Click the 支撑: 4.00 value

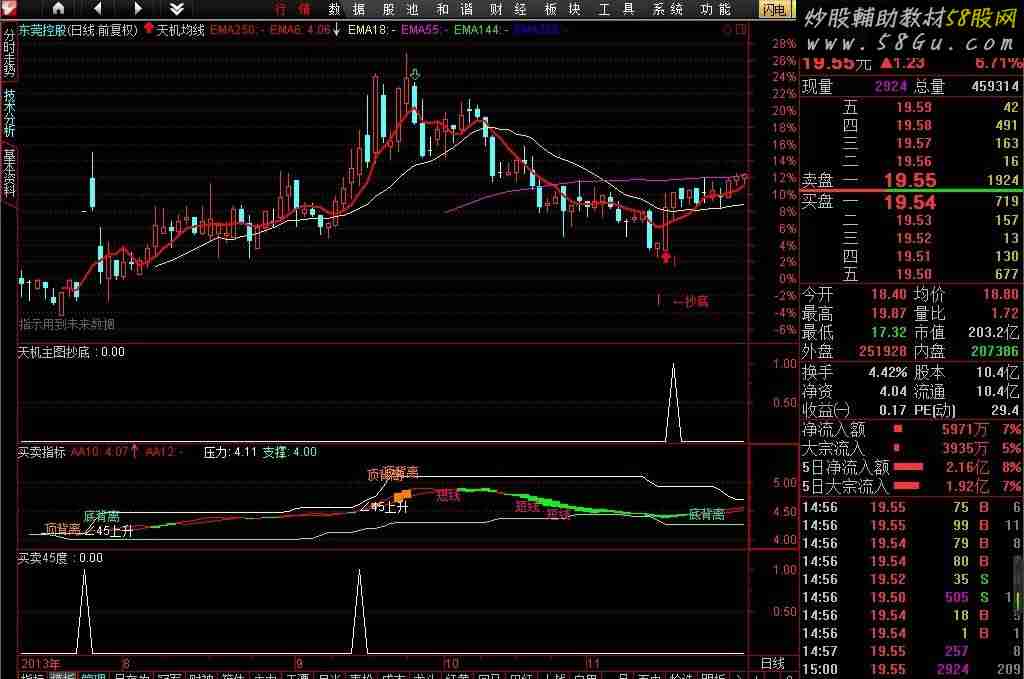point(290,452)
